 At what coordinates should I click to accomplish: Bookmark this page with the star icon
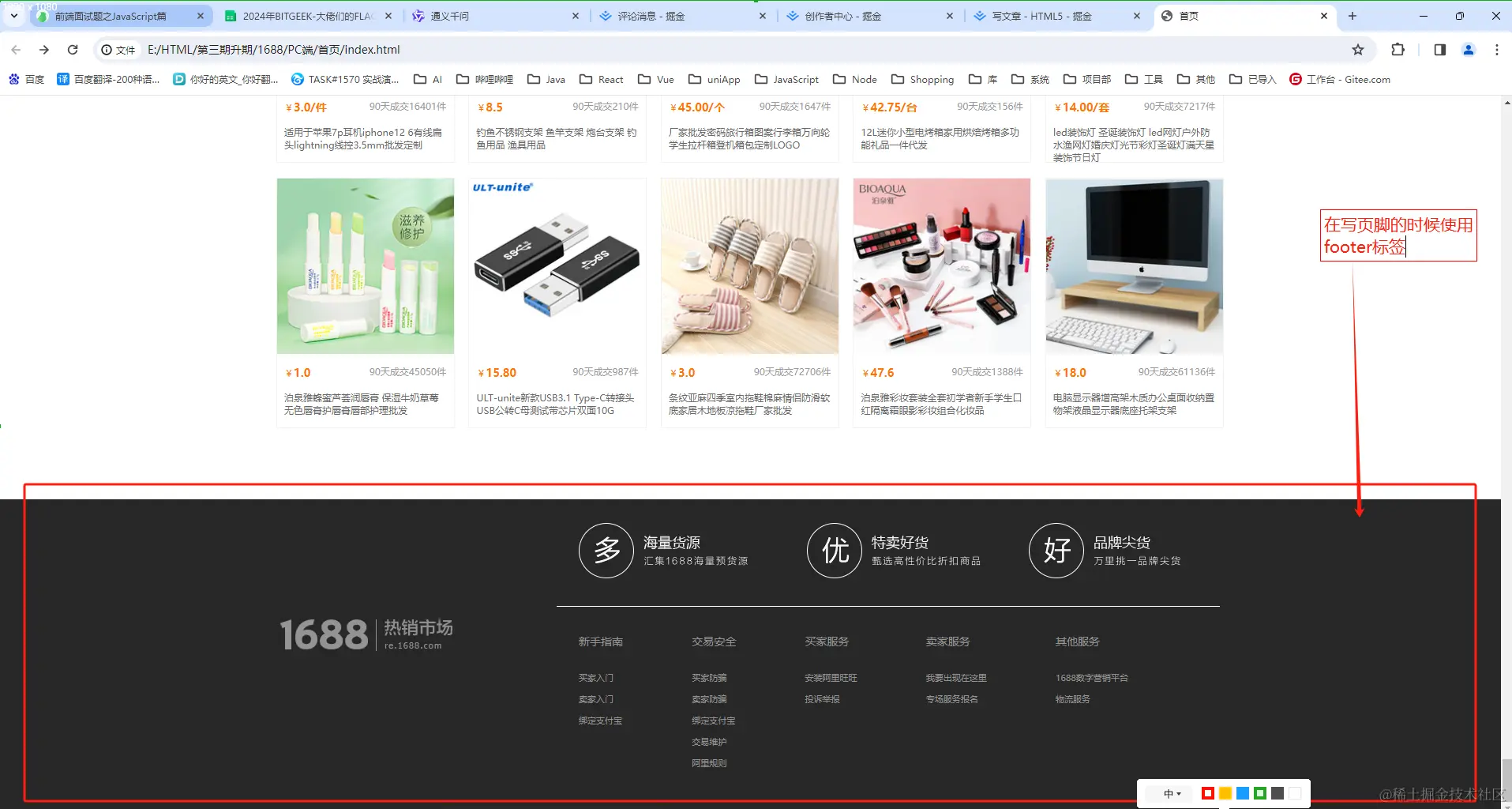pyautogui.click(x=1358, y=50)
